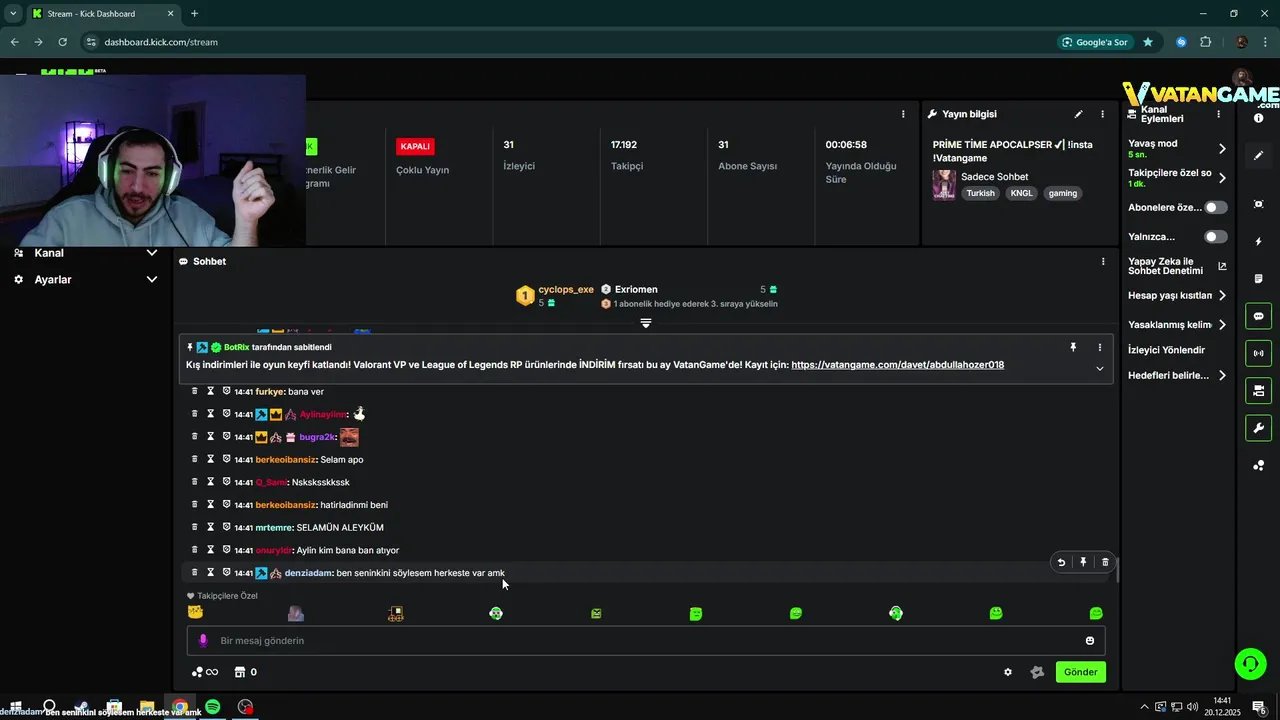Ban mrtemre using the shield icon
Viewport: 1280px width, 720px height.
226,527
